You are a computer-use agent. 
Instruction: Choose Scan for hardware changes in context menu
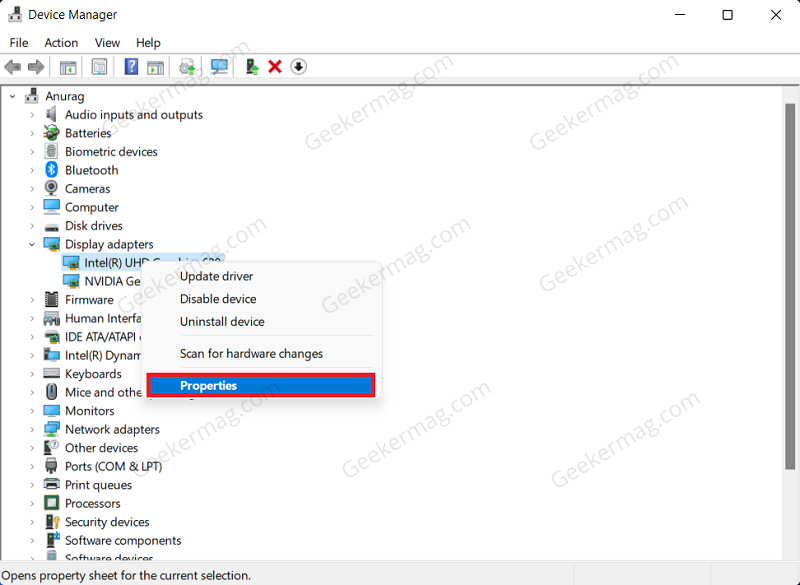261,353
